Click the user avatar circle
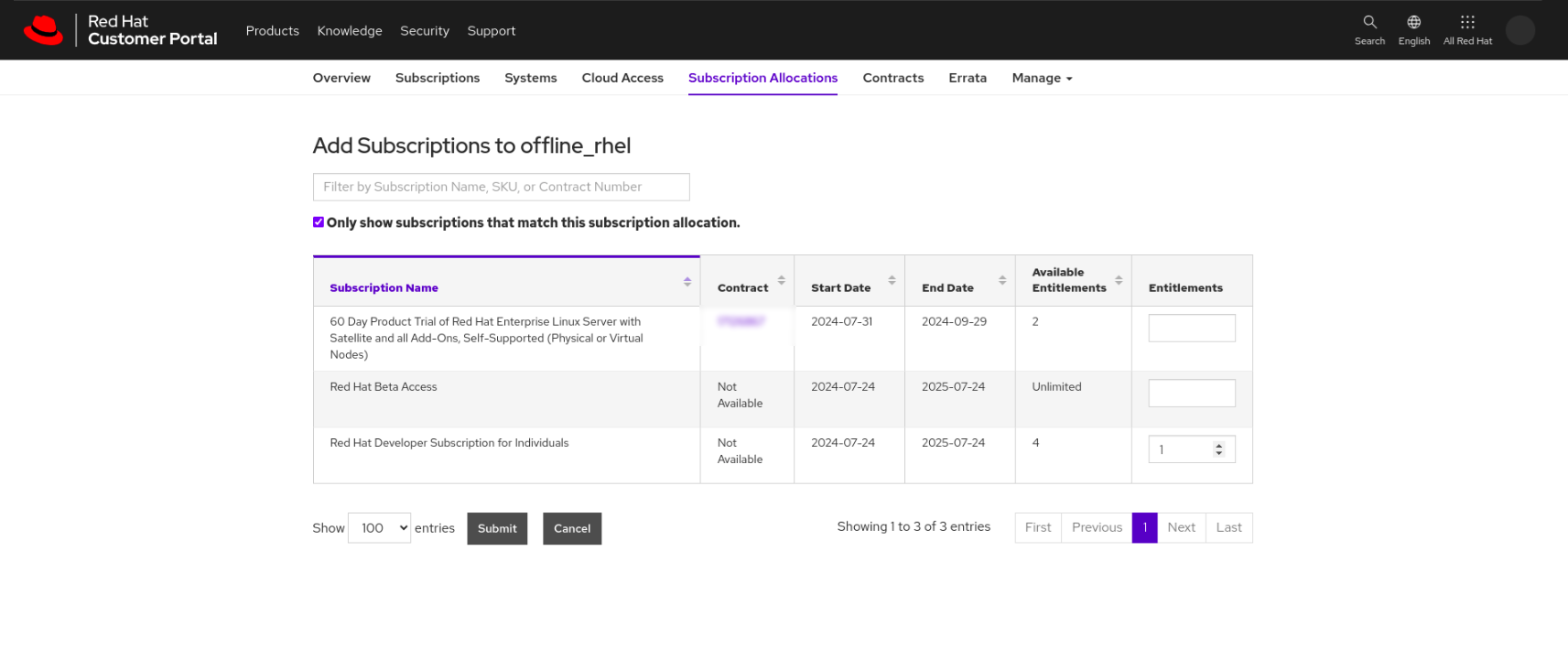The height and width of the screenshot is (659, 1568). [1519, 30]
